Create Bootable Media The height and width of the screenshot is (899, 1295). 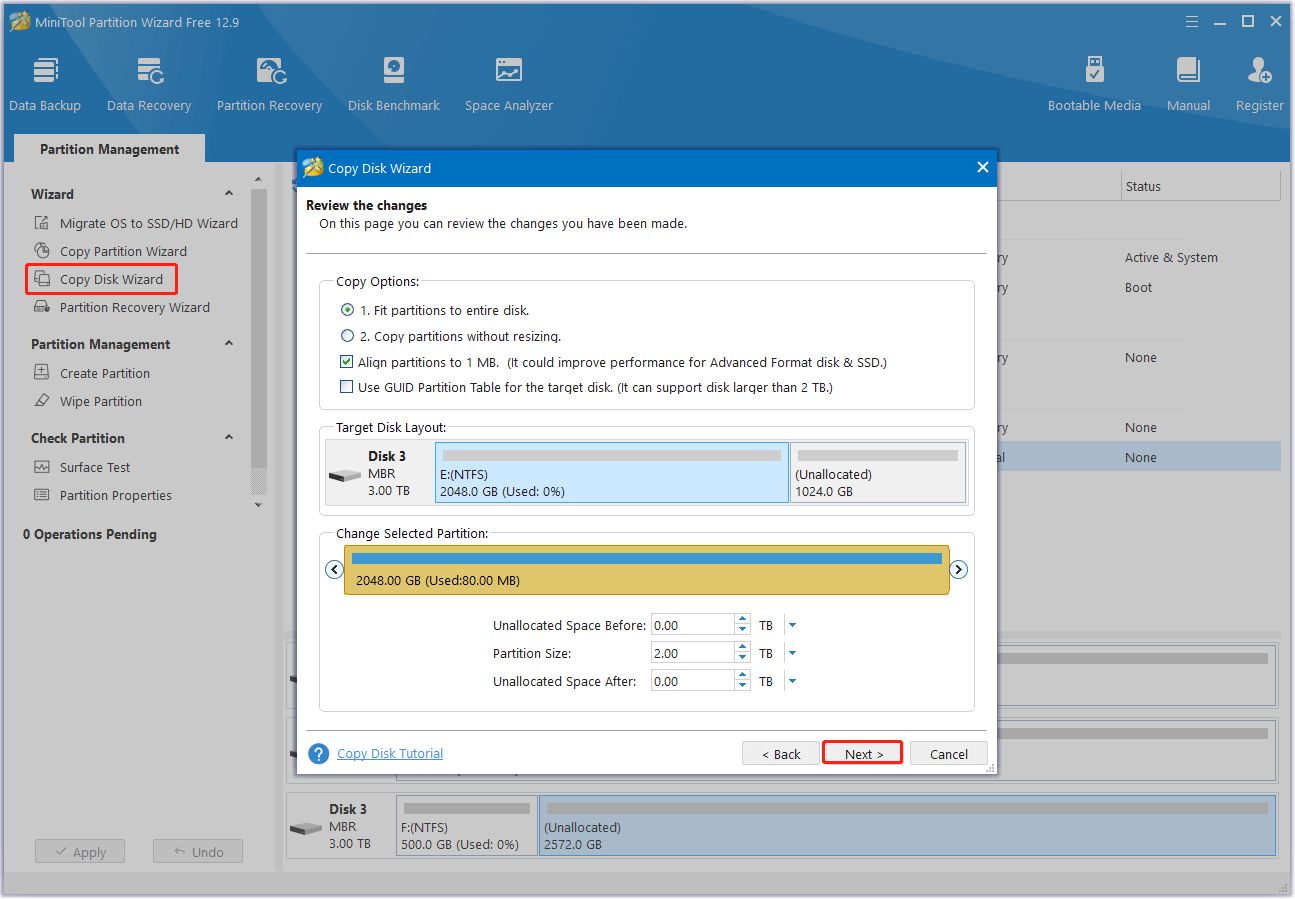click(1094, 84)
